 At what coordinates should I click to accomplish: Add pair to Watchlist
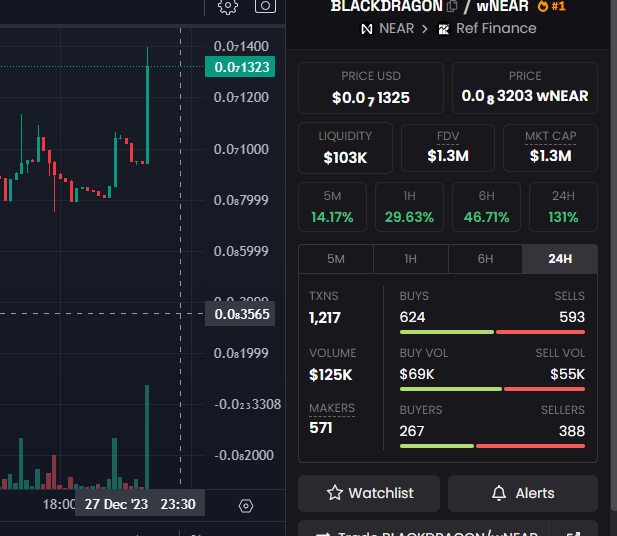coord(369,493)
